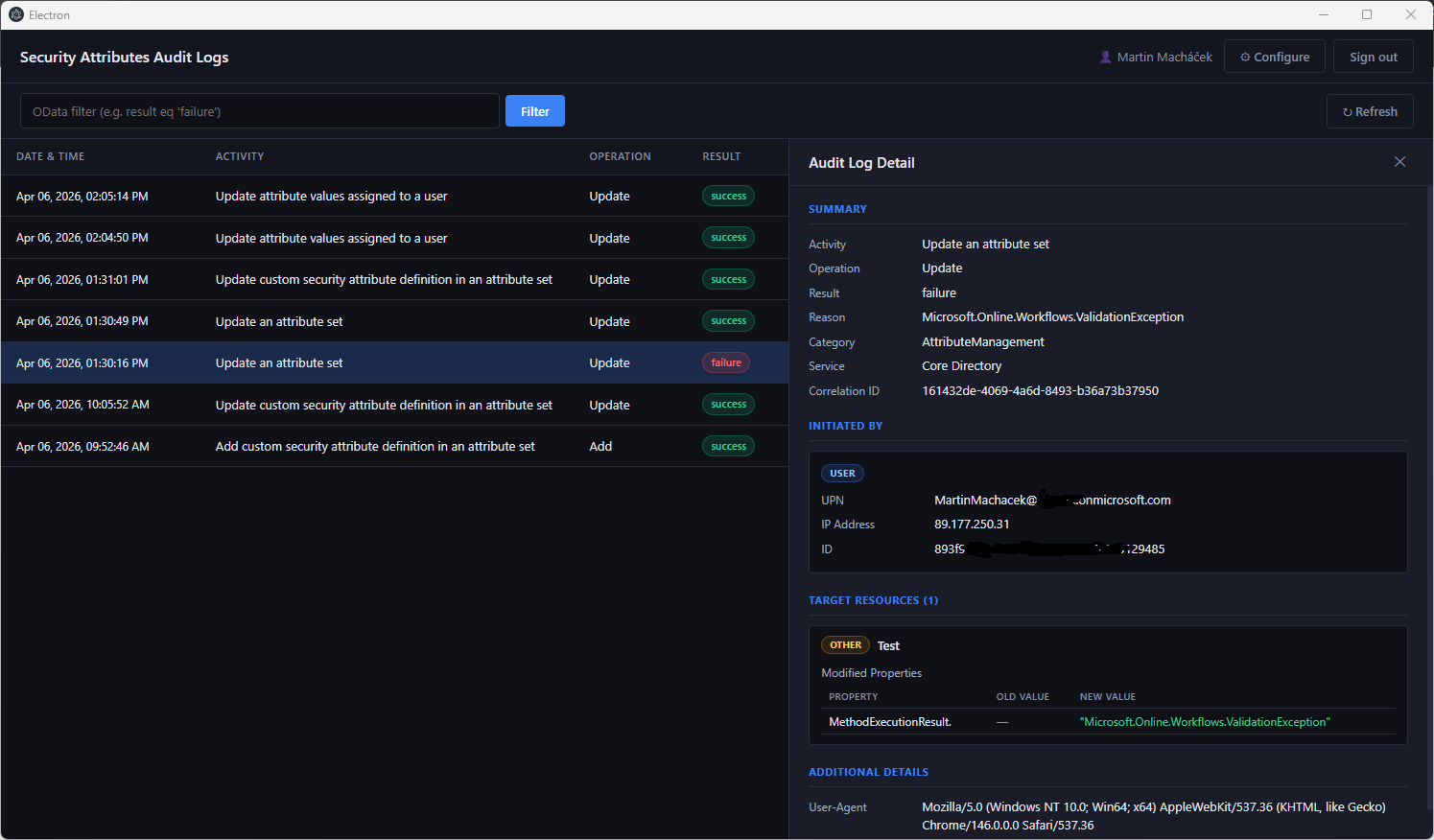Click the Correlation ID value

coord(1040,391)
